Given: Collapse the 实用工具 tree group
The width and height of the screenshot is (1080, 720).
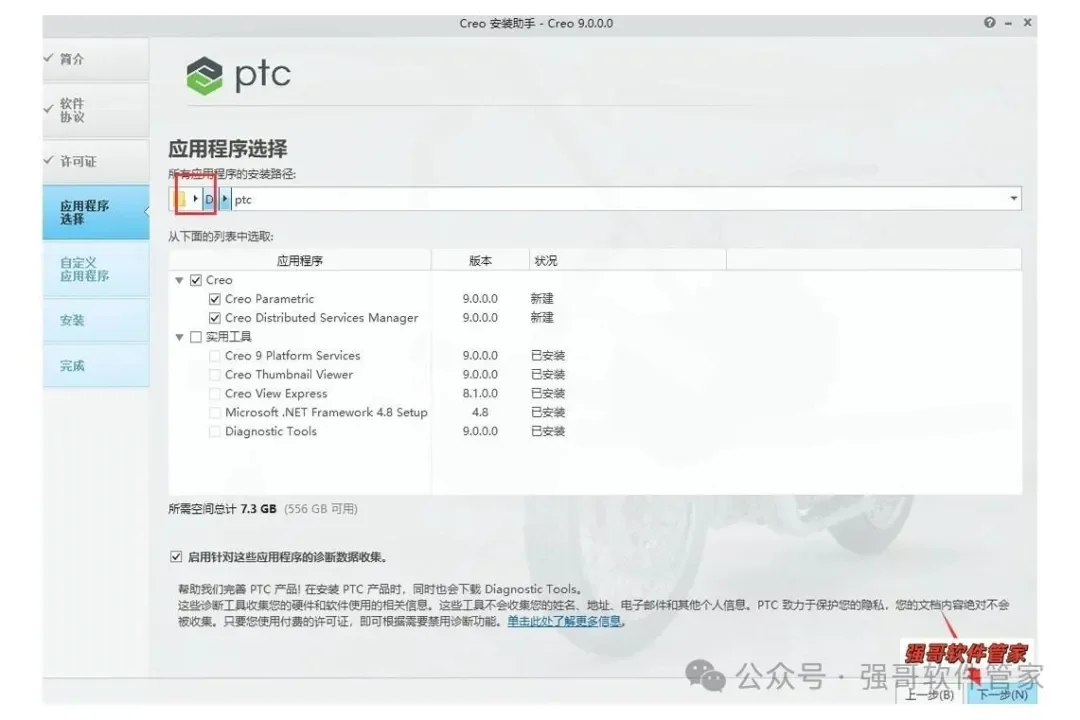Looking at the screenshot, I should (179, 337).
